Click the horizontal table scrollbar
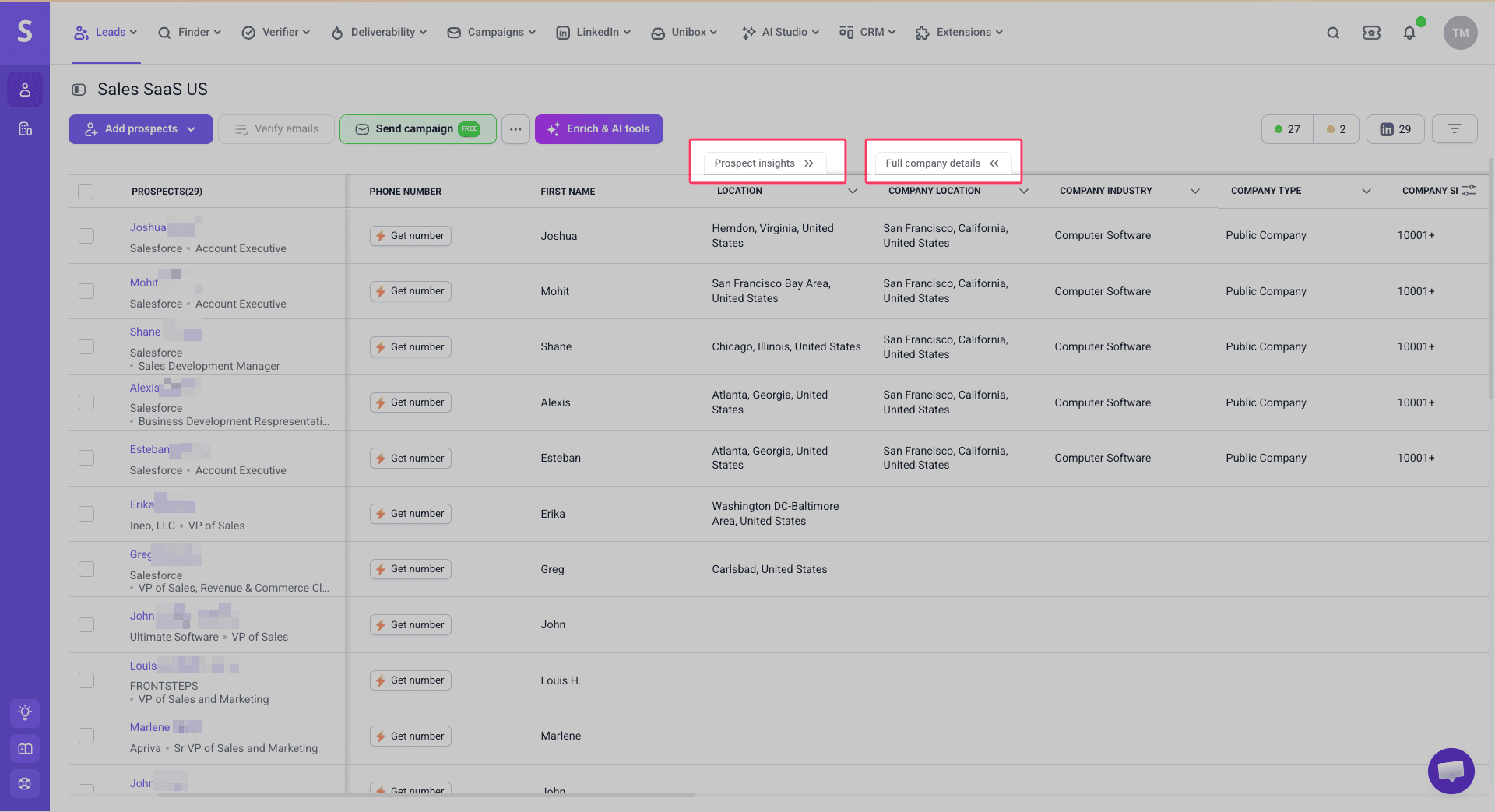Screen dimensions: 1495x812 (427, 795)
